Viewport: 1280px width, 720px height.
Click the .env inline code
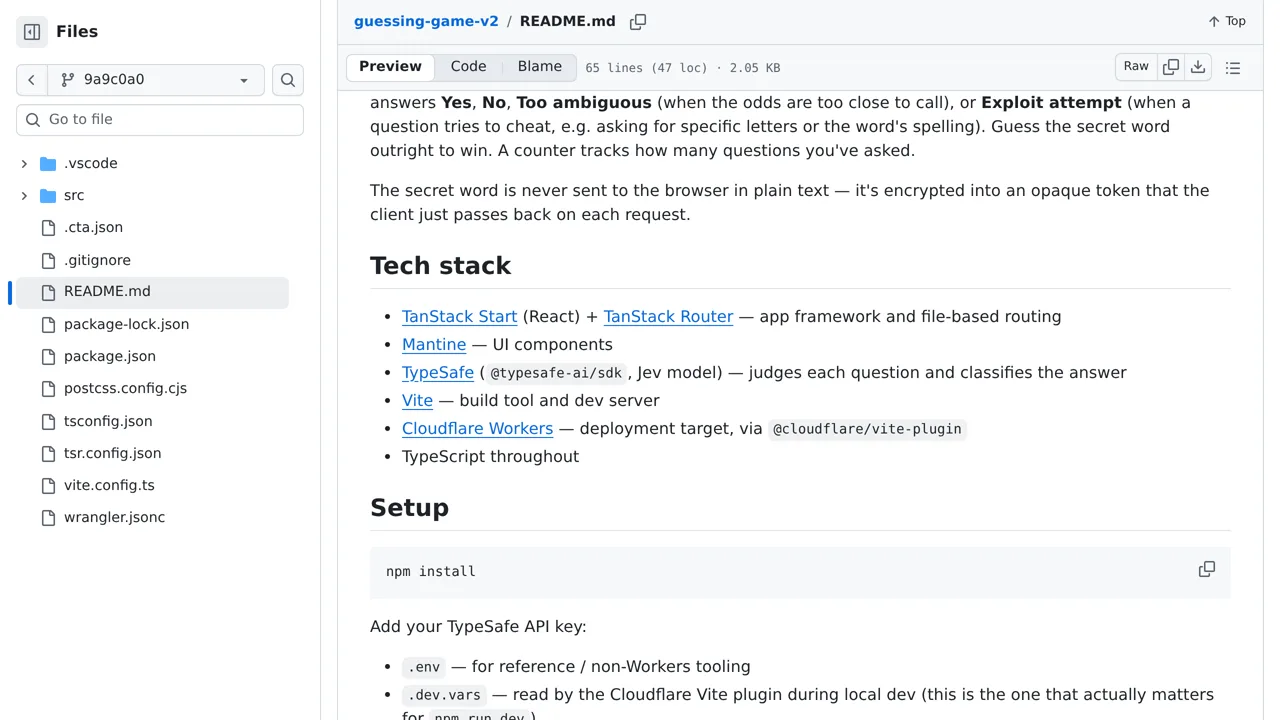[424, 667]
